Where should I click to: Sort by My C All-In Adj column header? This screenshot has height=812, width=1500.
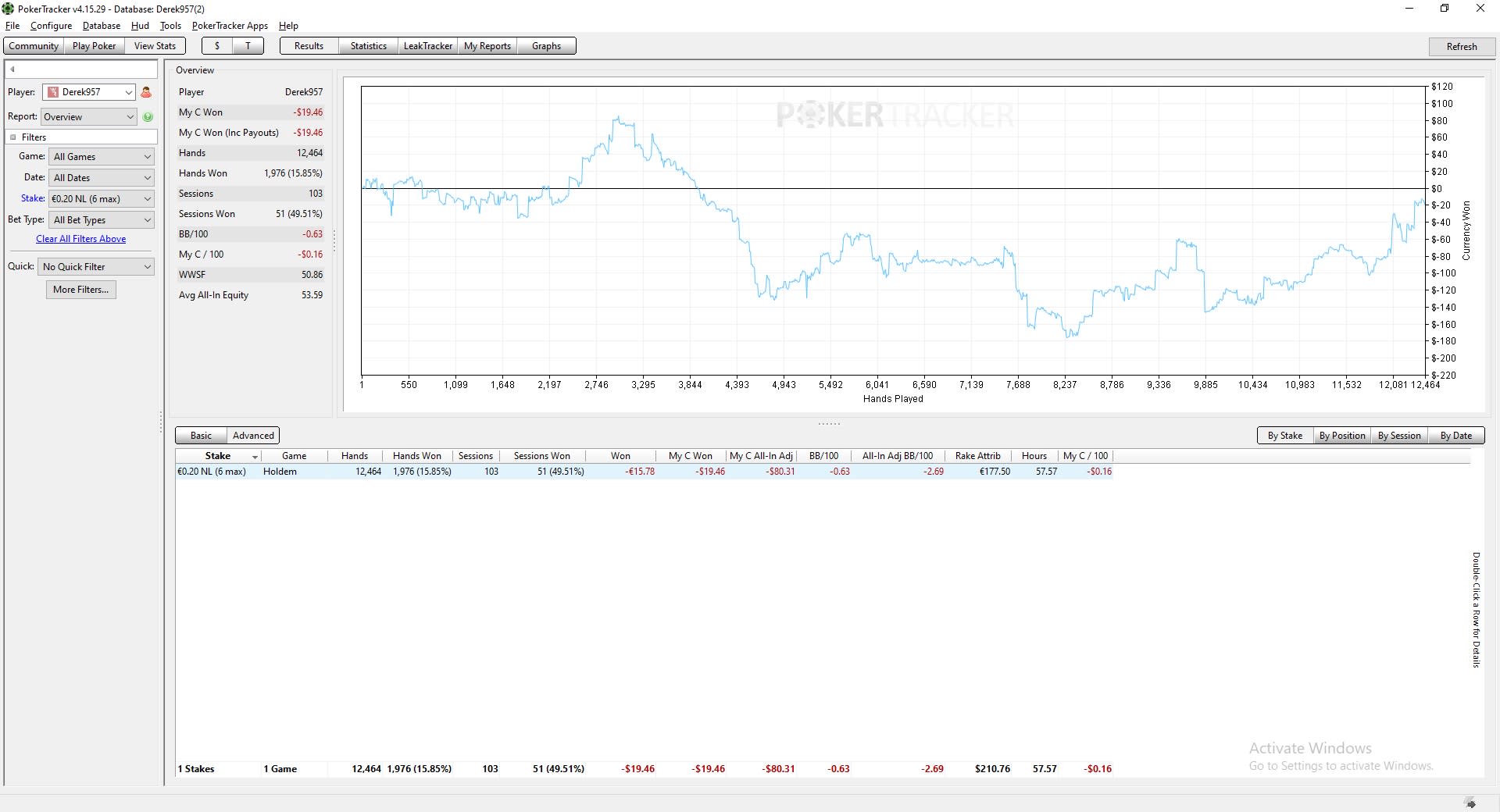pyautogui.click(x=761, y=456)
